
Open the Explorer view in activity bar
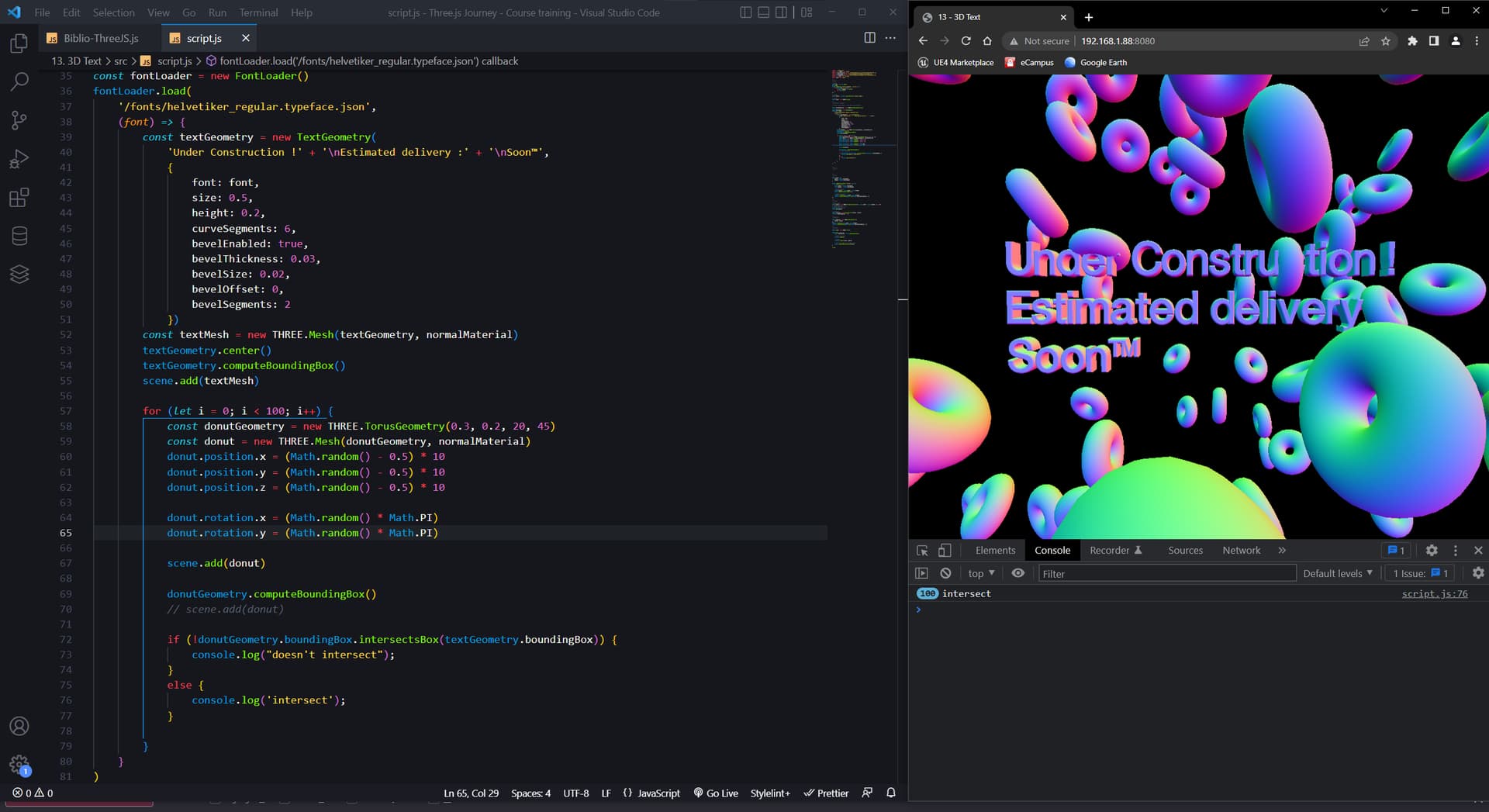pos(19,43)
